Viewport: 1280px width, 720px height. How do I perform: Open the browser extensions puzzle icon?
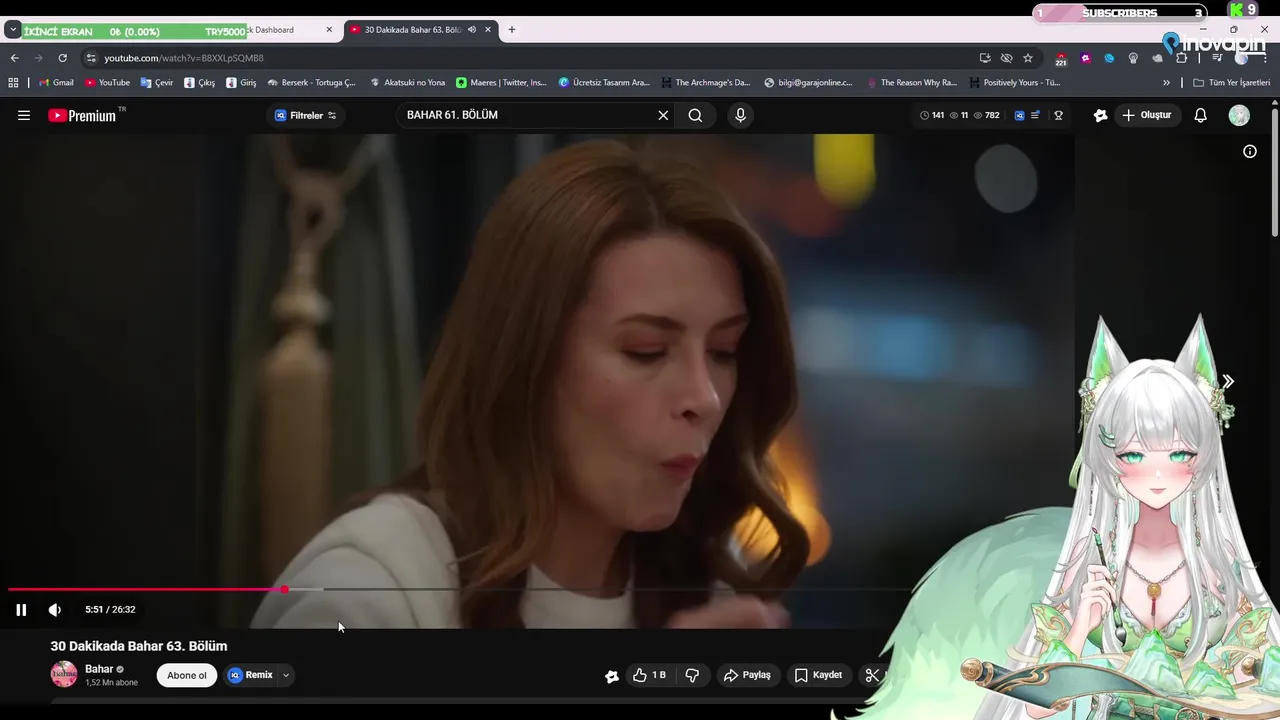(1182, 58)
